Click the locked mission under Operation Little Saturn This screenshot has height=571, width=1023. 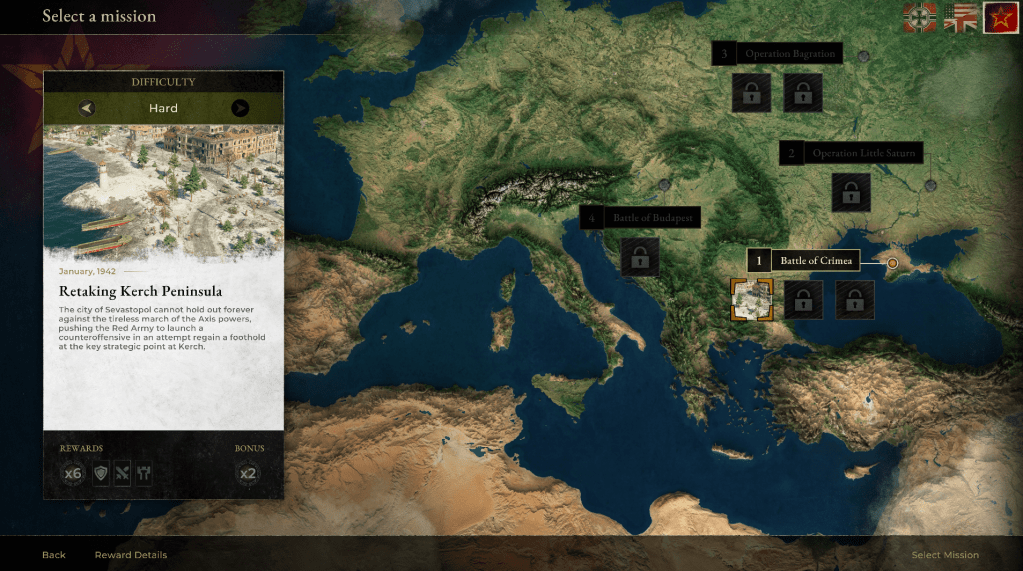click(x=851, y=193)
